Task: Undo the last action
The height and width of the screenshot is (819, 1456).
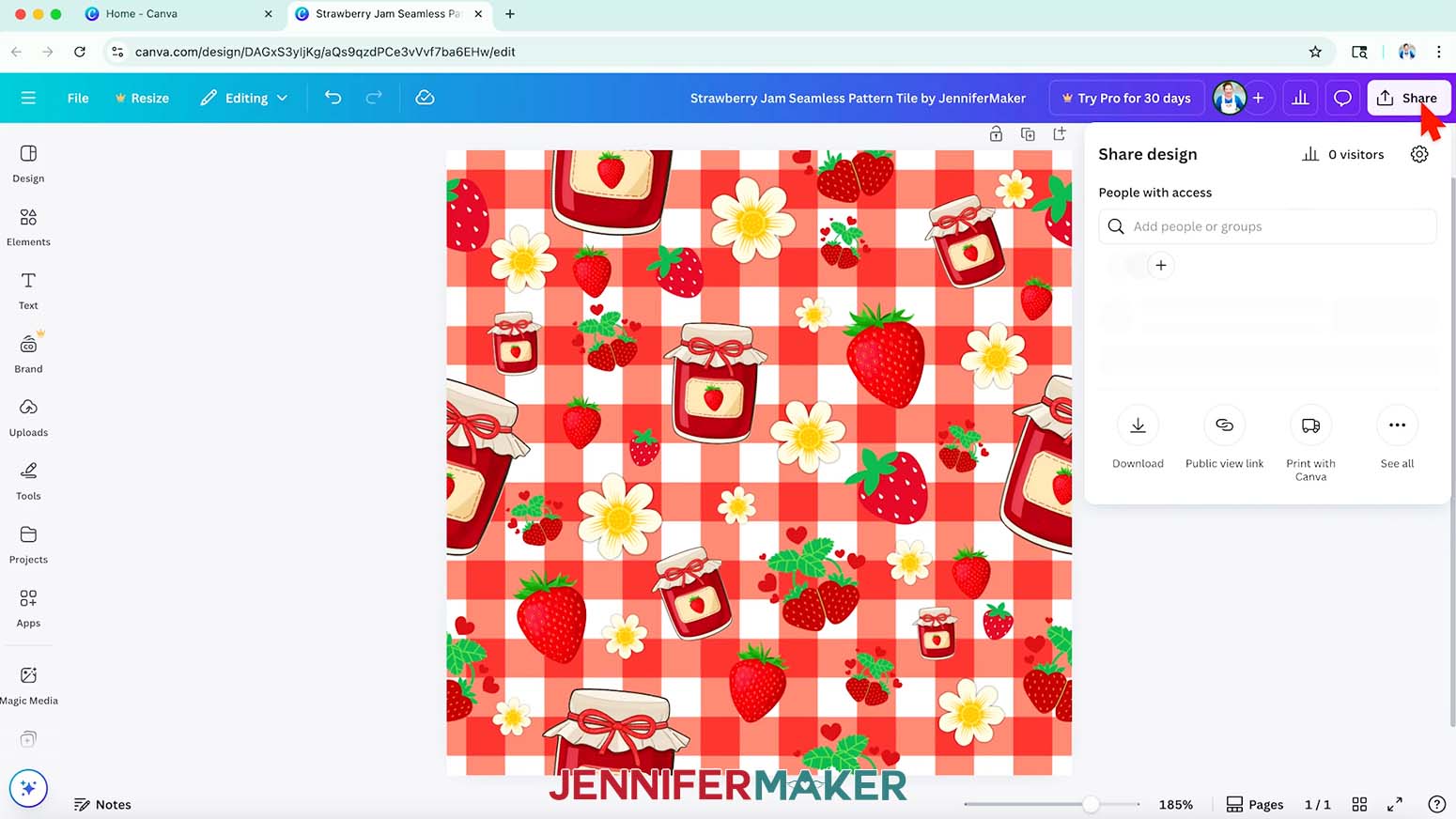Action: point(333,98)
